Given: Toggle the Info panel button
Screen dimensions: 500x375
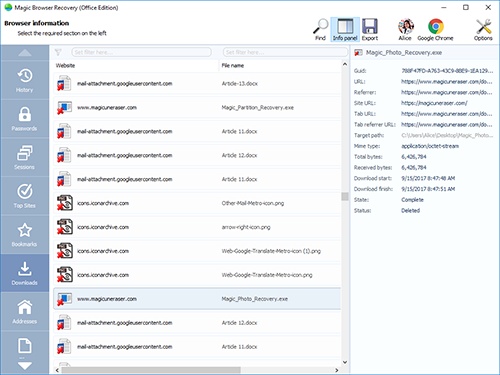Looking at the screenshot, I should pyautogui.click(x=345, y=30).
